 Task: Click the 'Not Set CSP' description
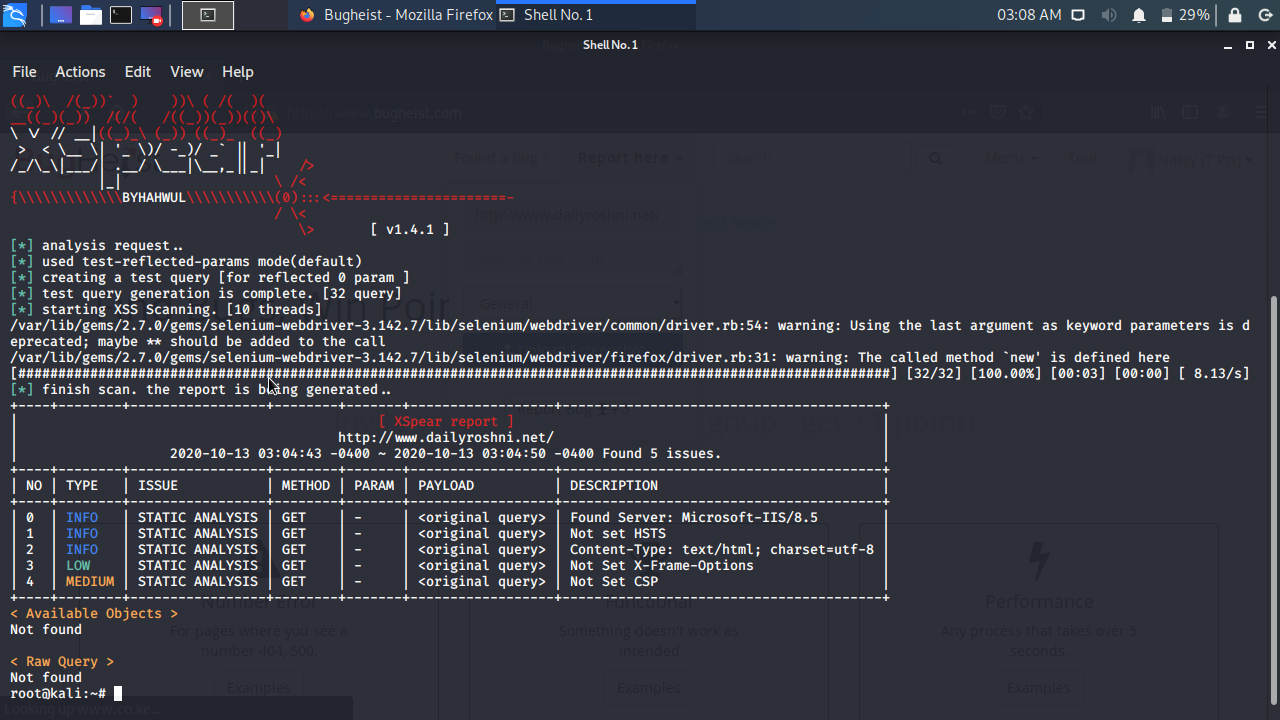(614, 581)
